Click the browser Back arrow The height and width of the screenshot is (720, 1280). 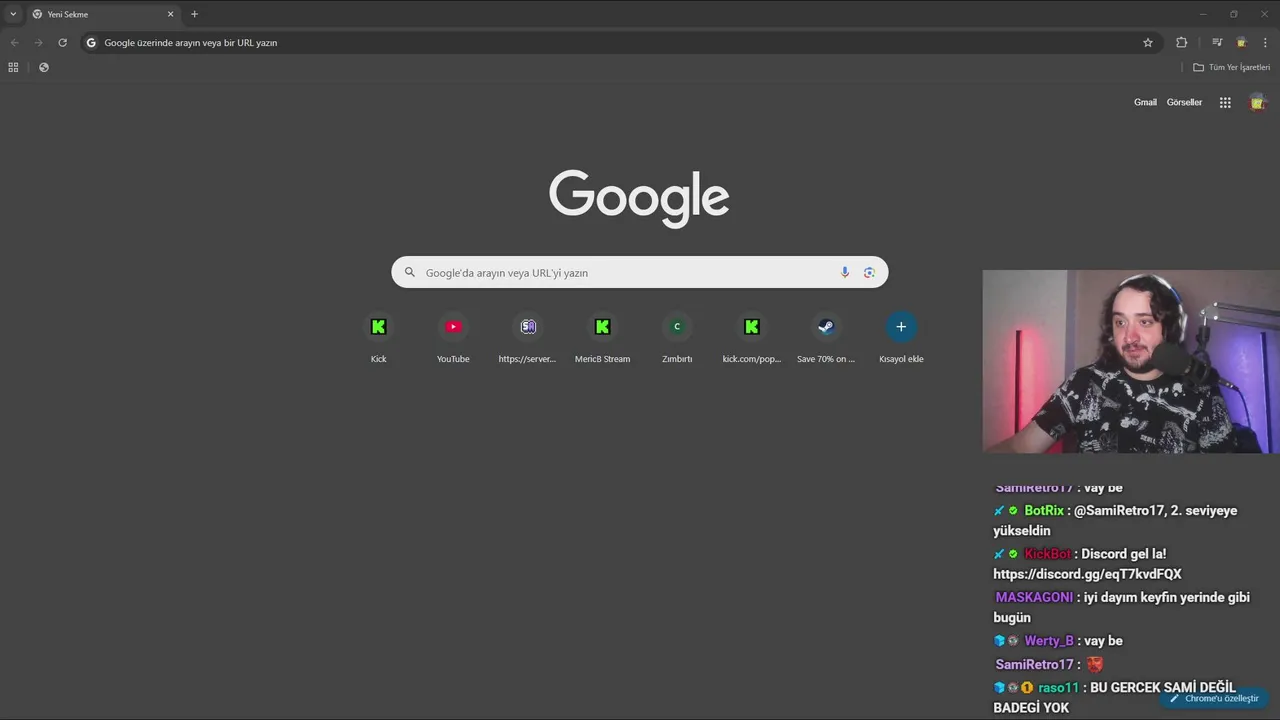pyautogui.click(x=14, y=43)
